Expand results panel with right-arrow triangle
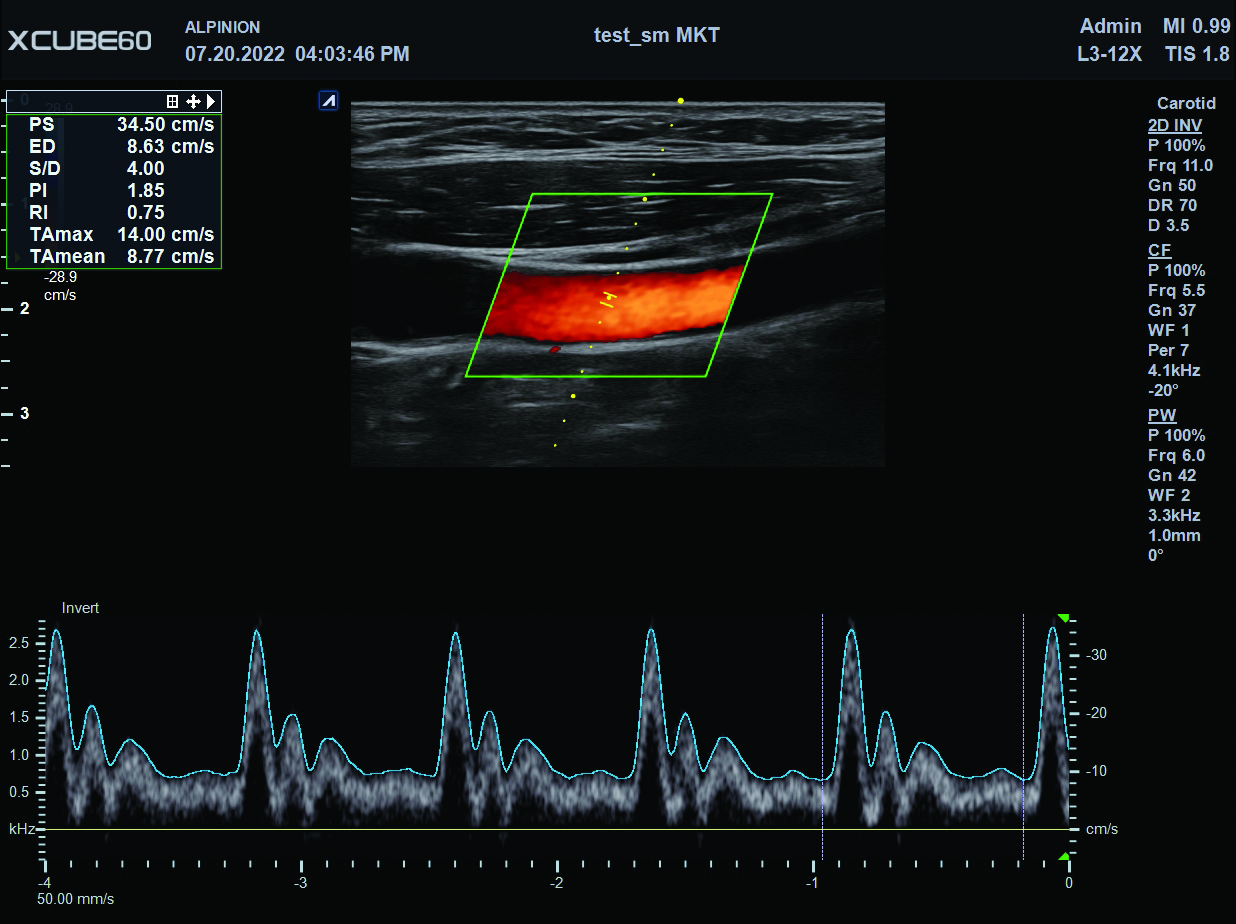Image resolution: width=1236 pixels, height=924 pixels. [211, 101]
